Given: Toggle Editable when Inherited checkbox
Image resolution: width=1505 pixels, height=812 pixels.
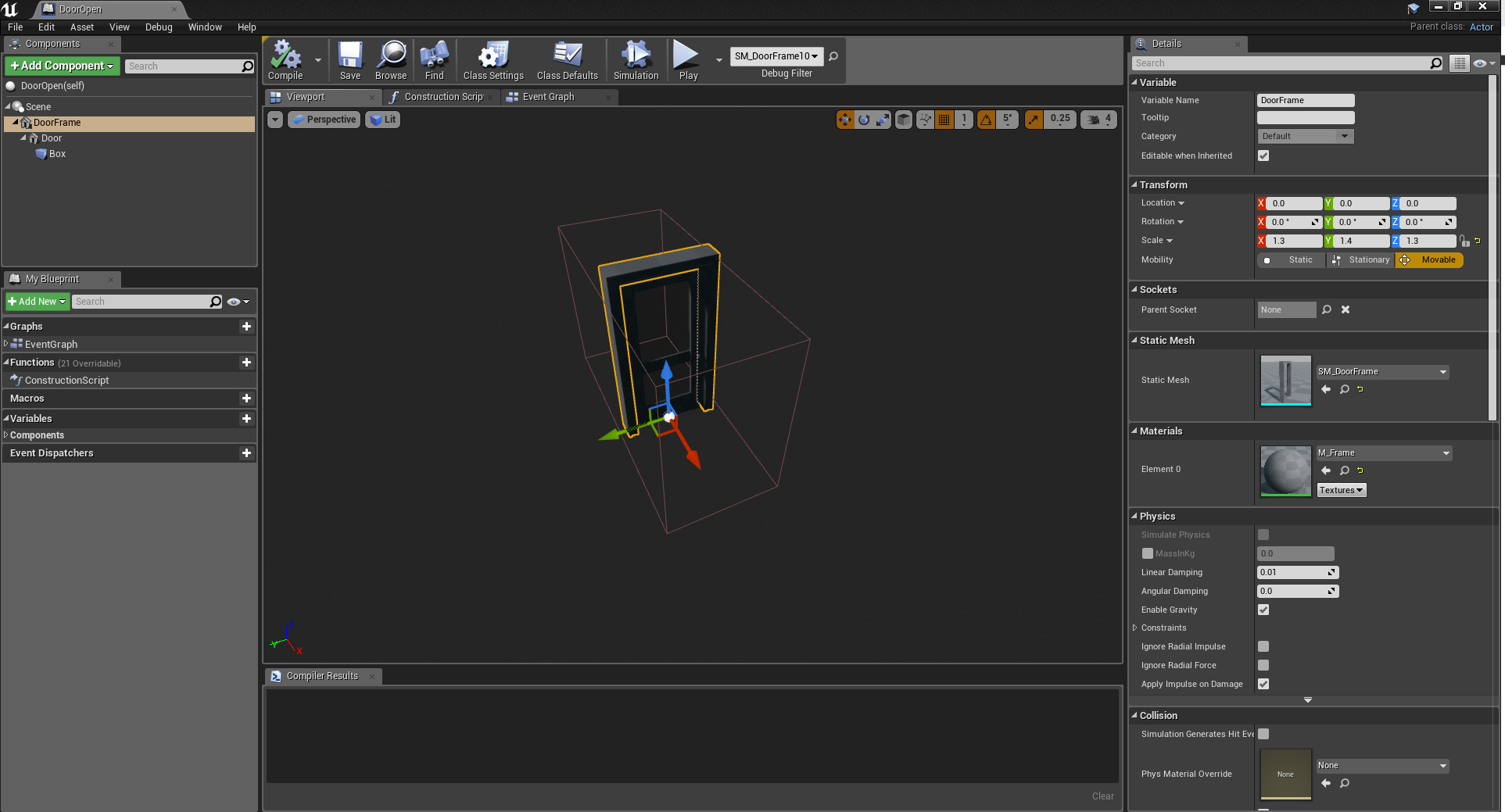Looking at the screenshot, I should [x=1263, y=156].
